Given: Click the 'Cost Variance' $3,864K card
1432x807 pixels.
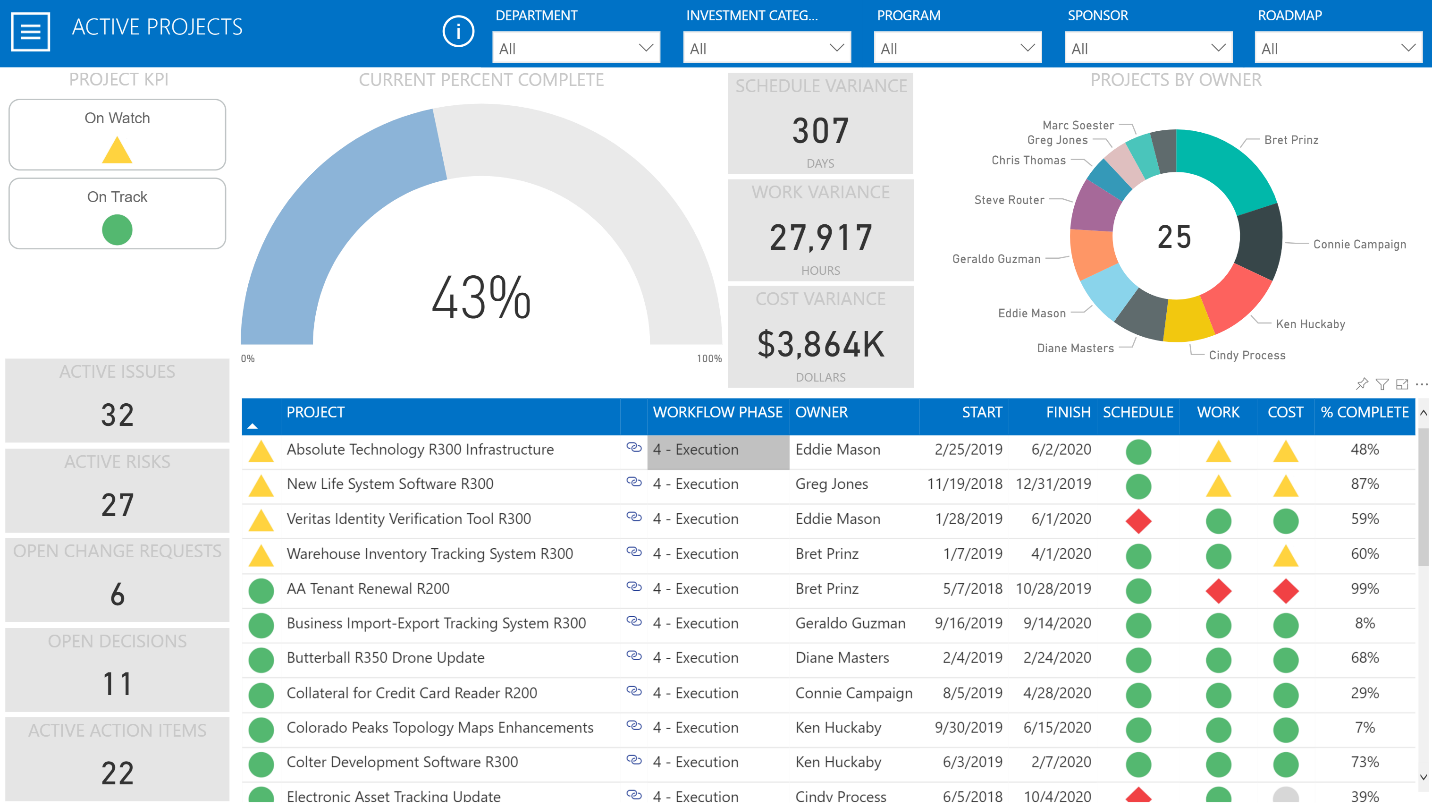Looking at the screenshot, I should click(821, 337).
